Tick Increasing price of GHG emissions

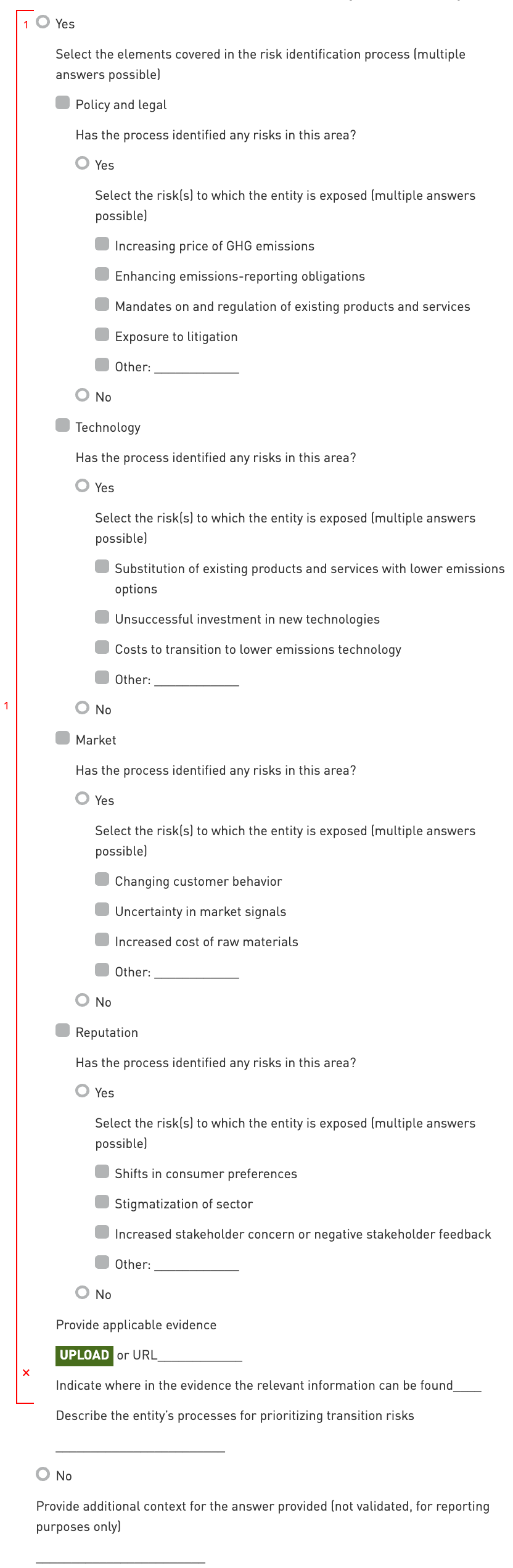click(x=102, y=244)
